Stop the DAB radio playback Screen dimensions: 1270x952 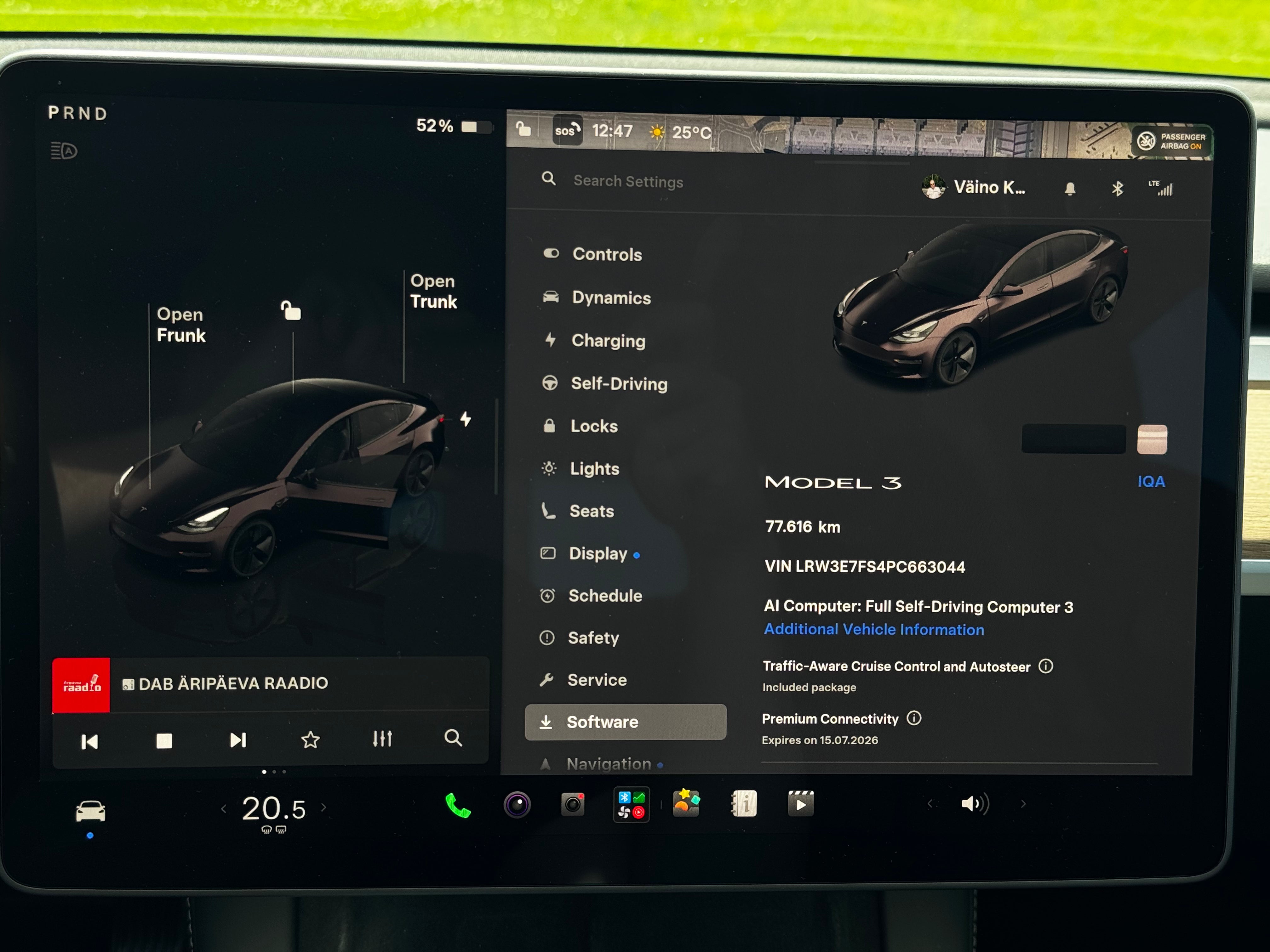164,741
